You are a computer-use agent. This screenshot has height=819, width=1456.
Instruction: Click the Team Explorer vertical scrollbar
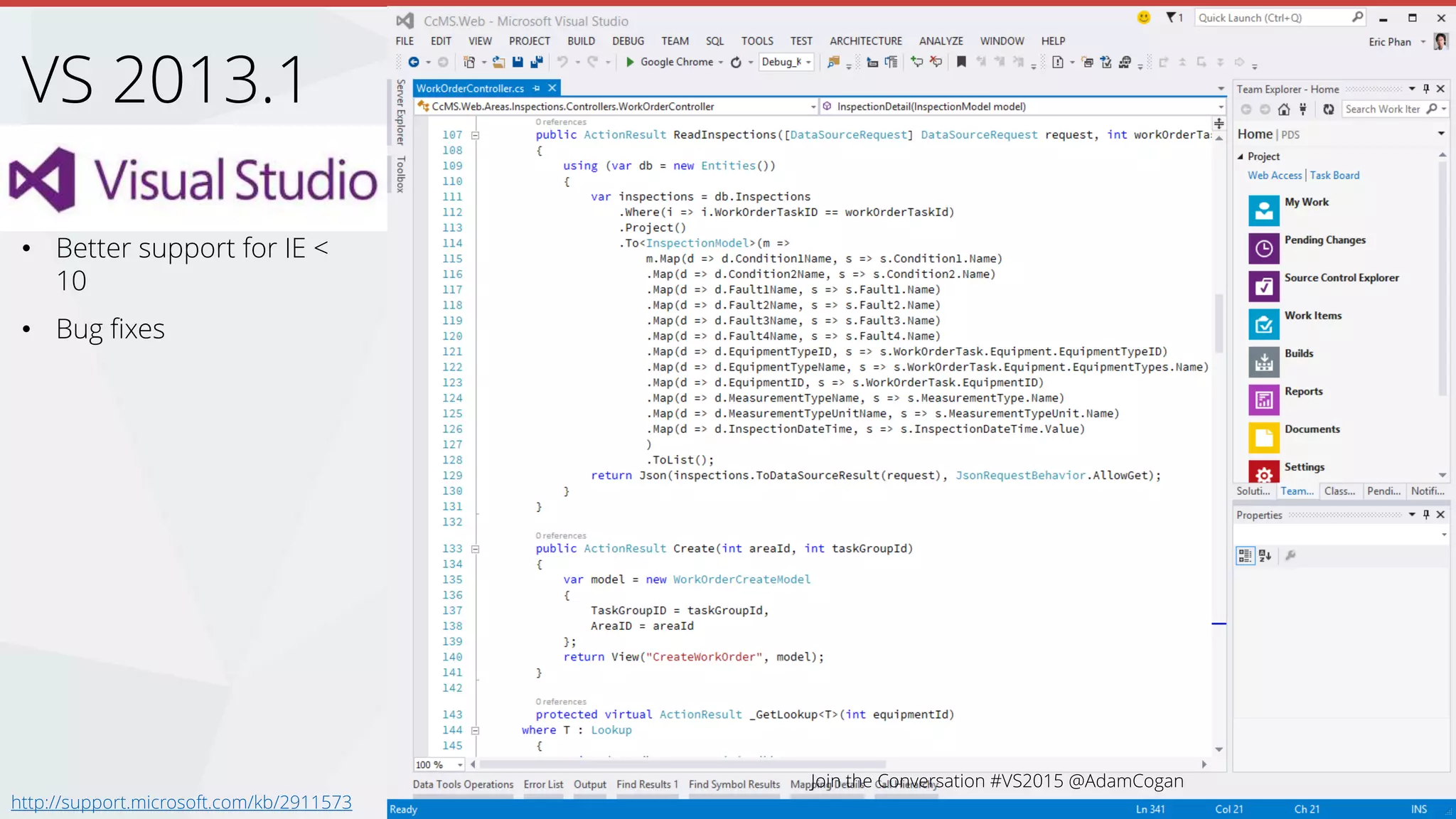tap(1442, 279)
